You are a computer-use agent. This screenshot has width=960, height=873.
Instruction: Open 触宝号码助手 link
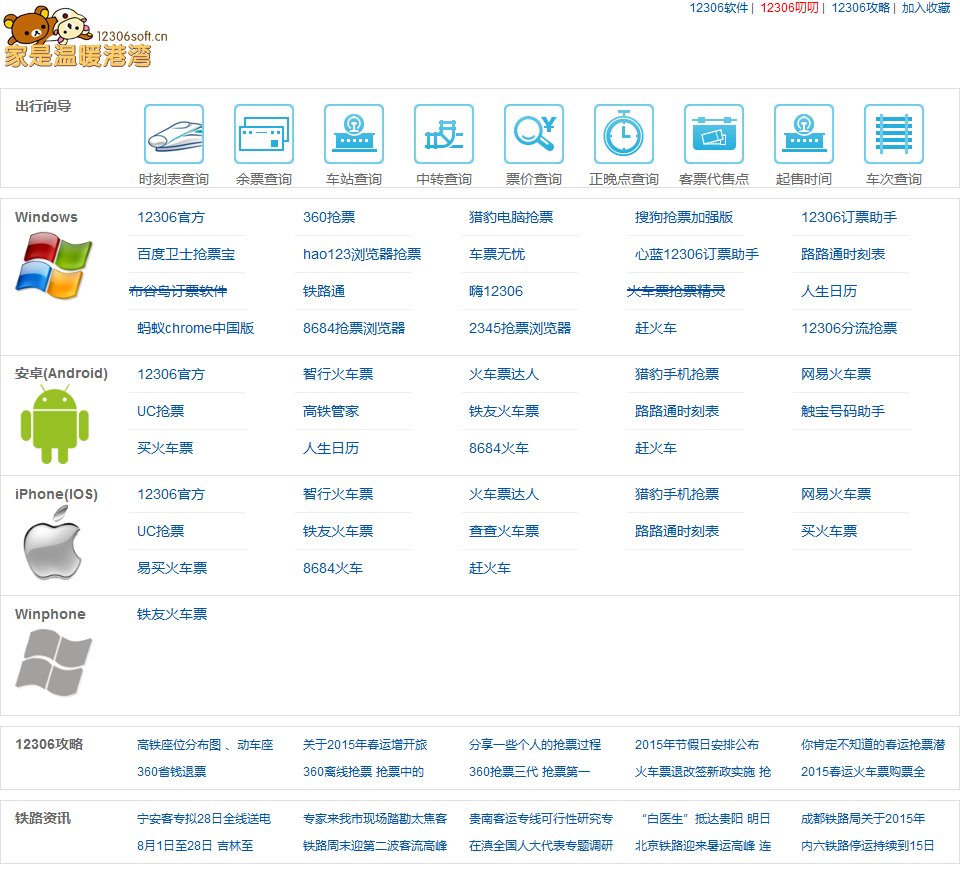[x=843, y=411]
